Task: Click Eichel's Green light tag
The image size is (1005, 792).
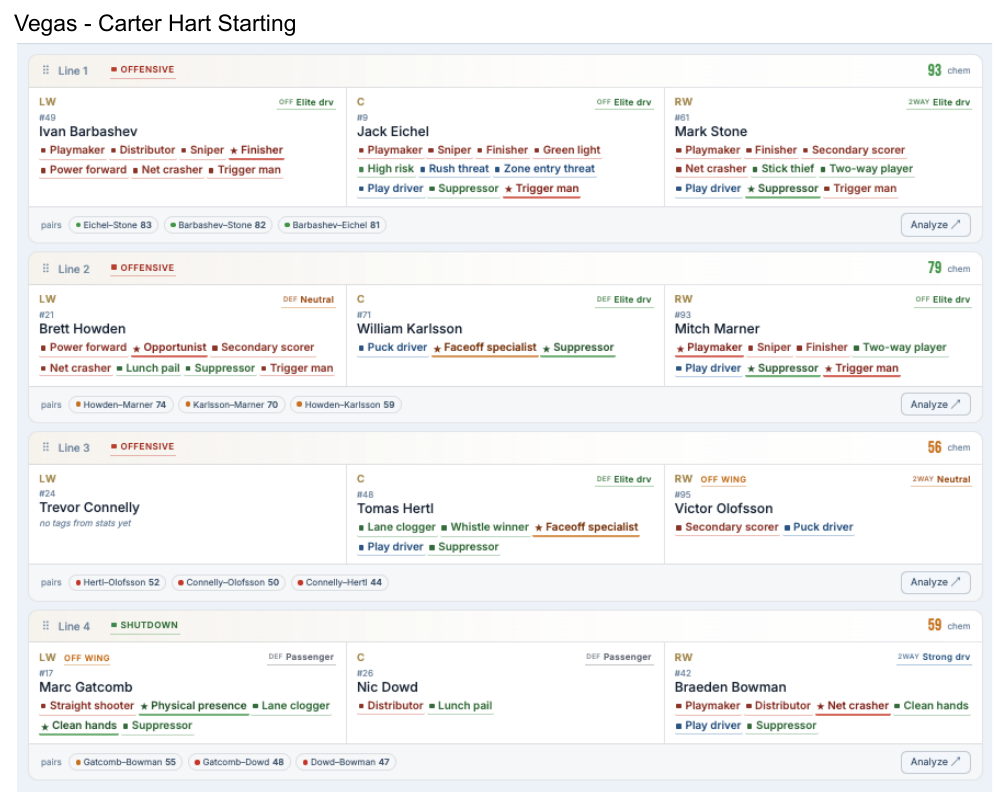Action: [567, 151]
